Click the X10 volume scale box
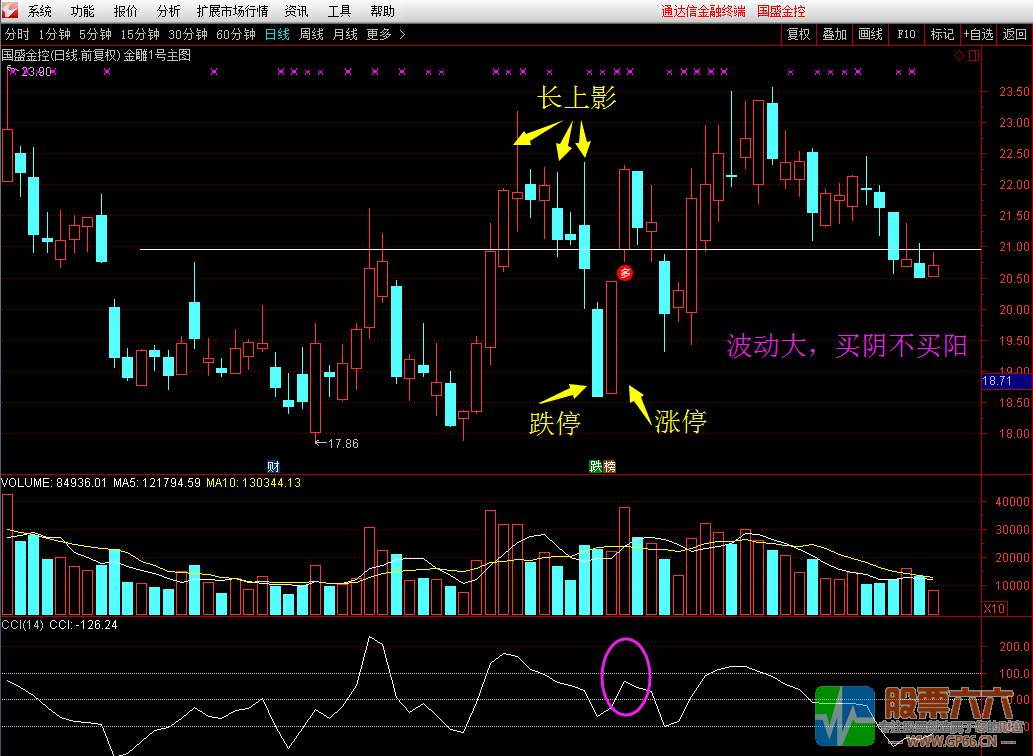The image size is (1033, 756). coord(994,608)
